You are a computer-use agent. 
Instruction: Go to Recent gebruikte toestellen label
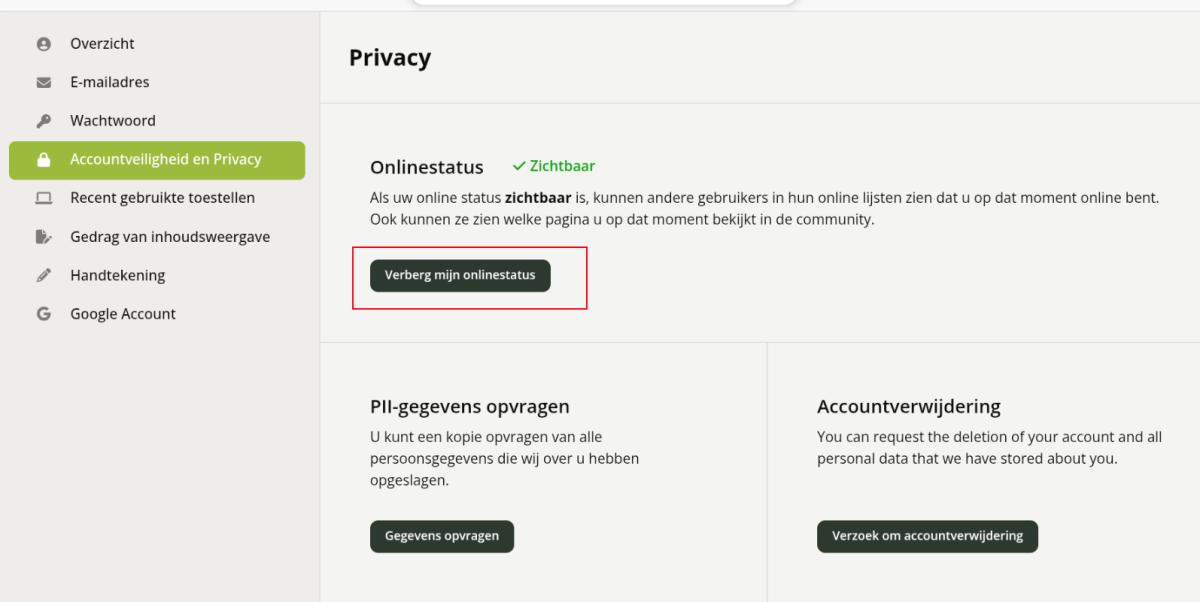click(162, 198)
